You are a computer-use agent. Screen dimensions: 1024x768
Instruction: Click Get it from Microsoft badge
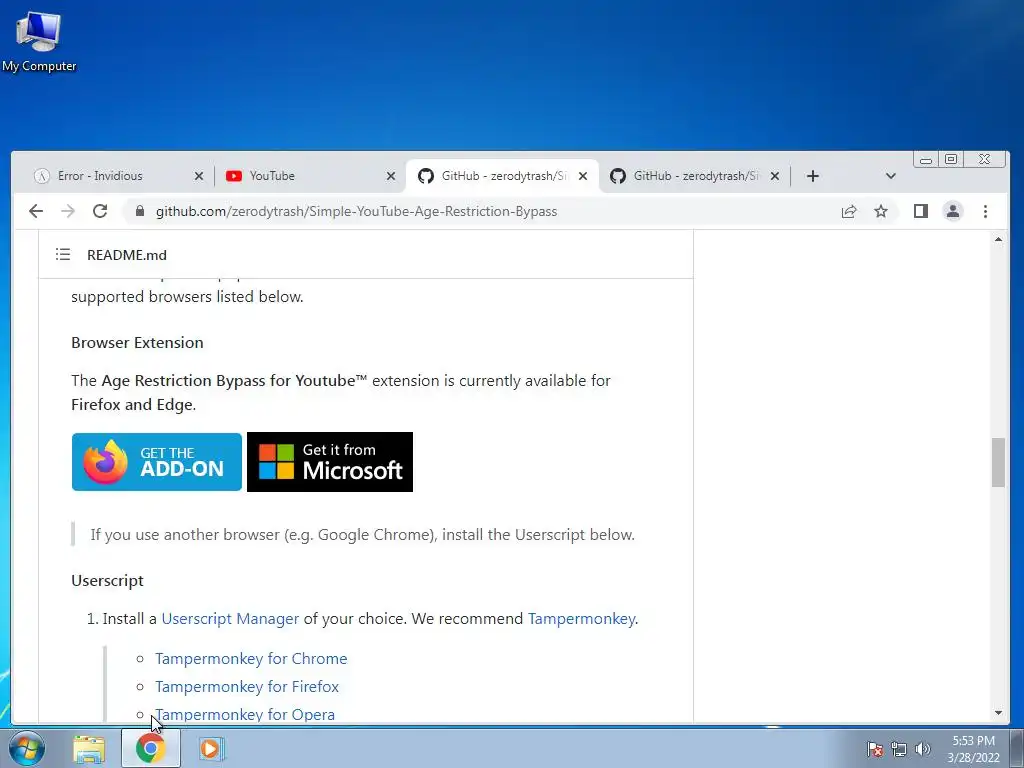[x=330, y=462]
